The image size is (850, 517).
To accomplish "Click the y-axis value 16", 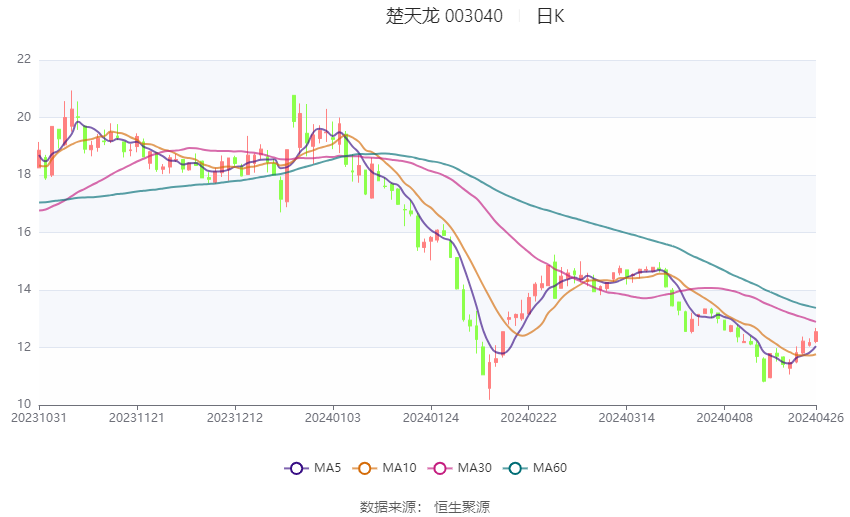I will coord(24,232).
